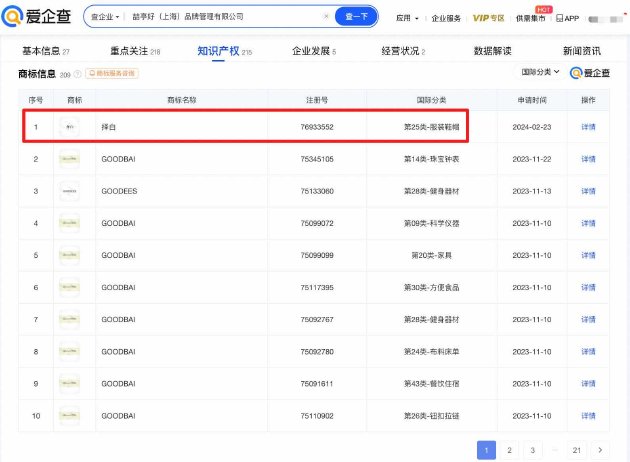Open the 新闻资讯 tab
The image size is (630, 462).
coord(582,51)
